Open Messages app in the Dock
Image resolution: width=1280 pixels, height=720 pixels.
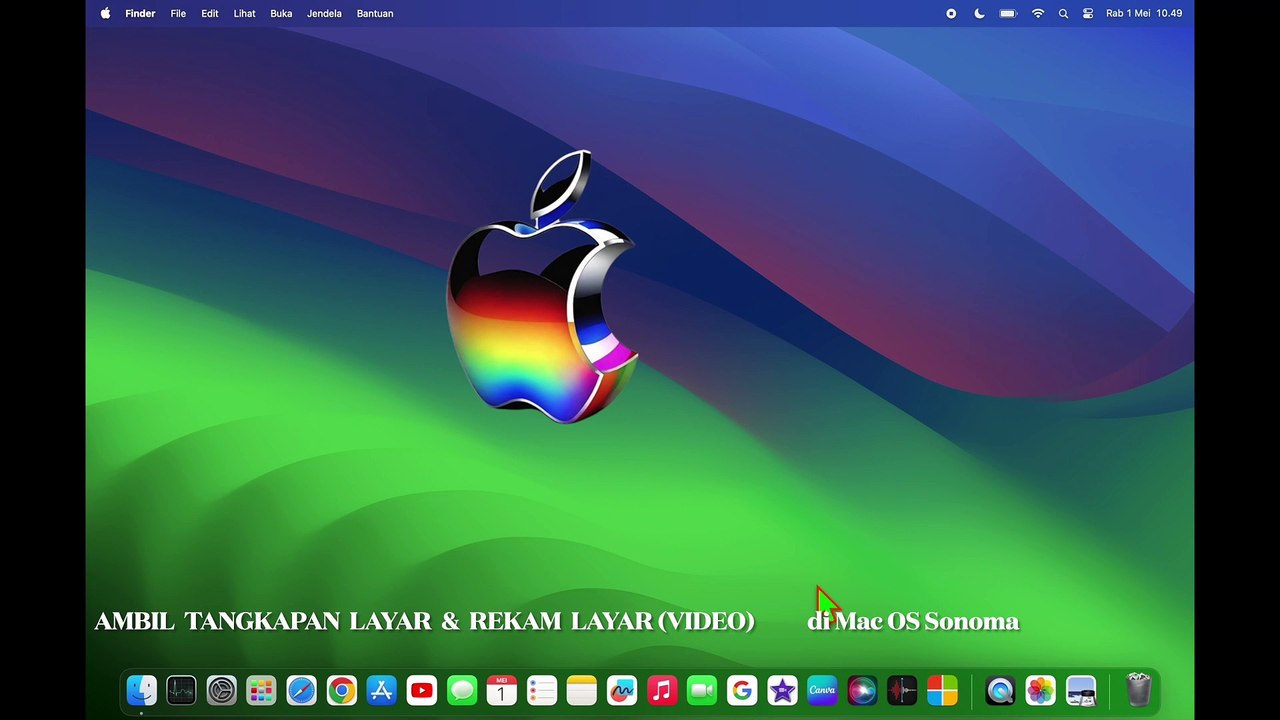[x=461, y=690]
